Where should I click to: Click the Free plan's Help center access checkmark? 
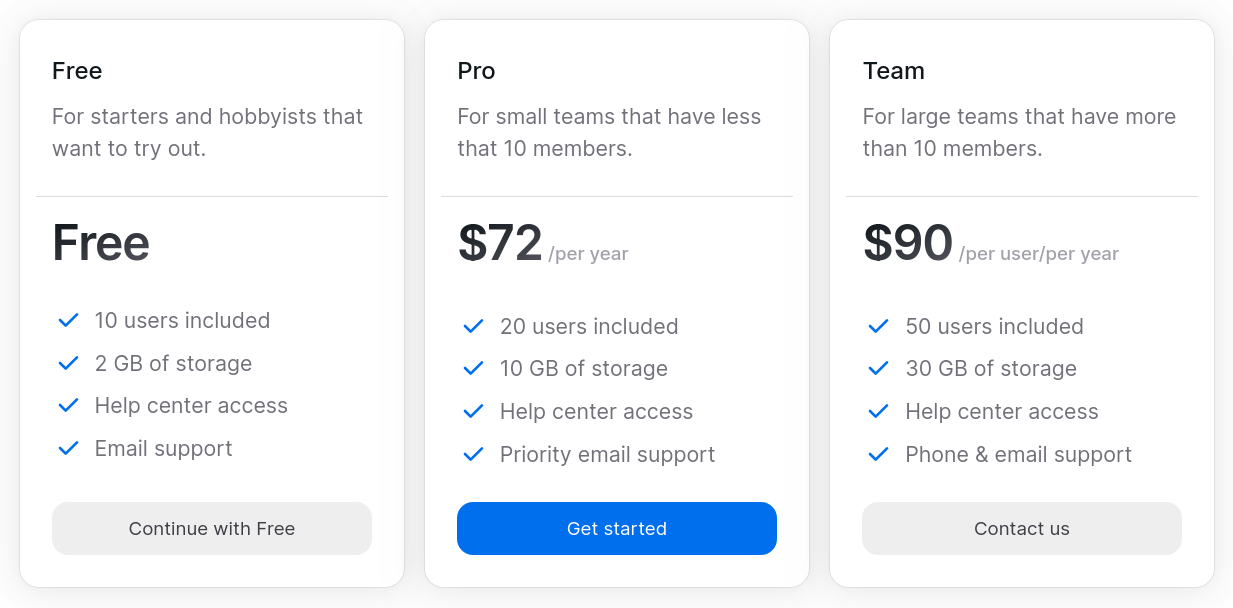click(68, 406)
